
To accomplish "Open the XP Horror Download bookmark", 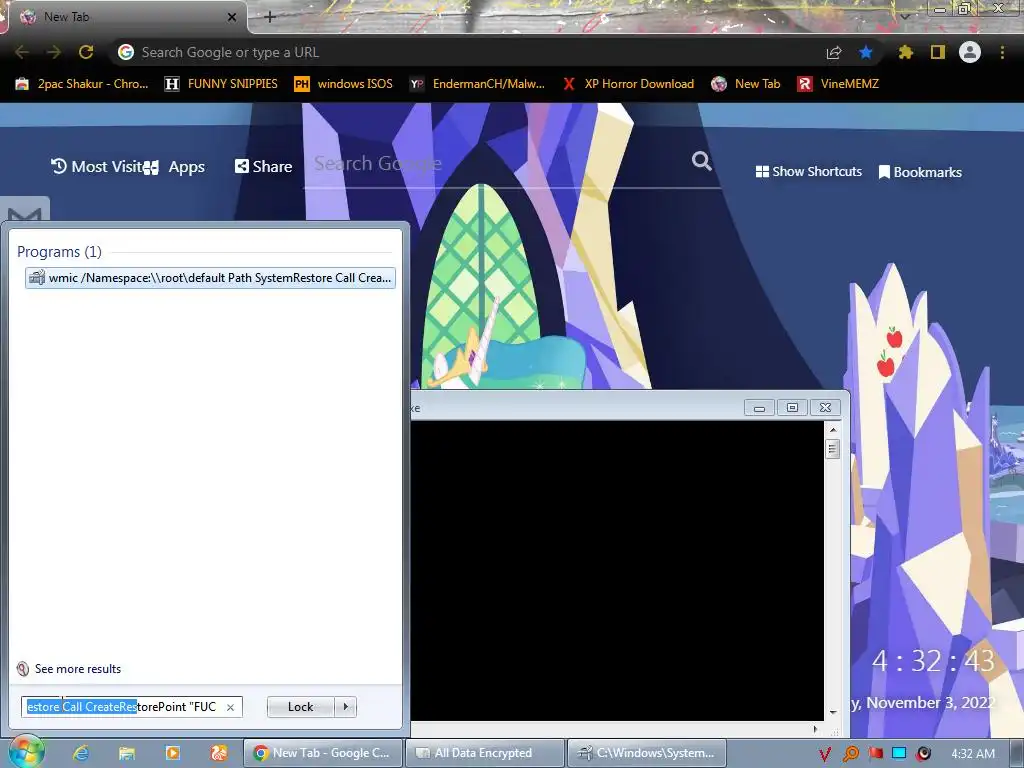I will coord(629,84).
